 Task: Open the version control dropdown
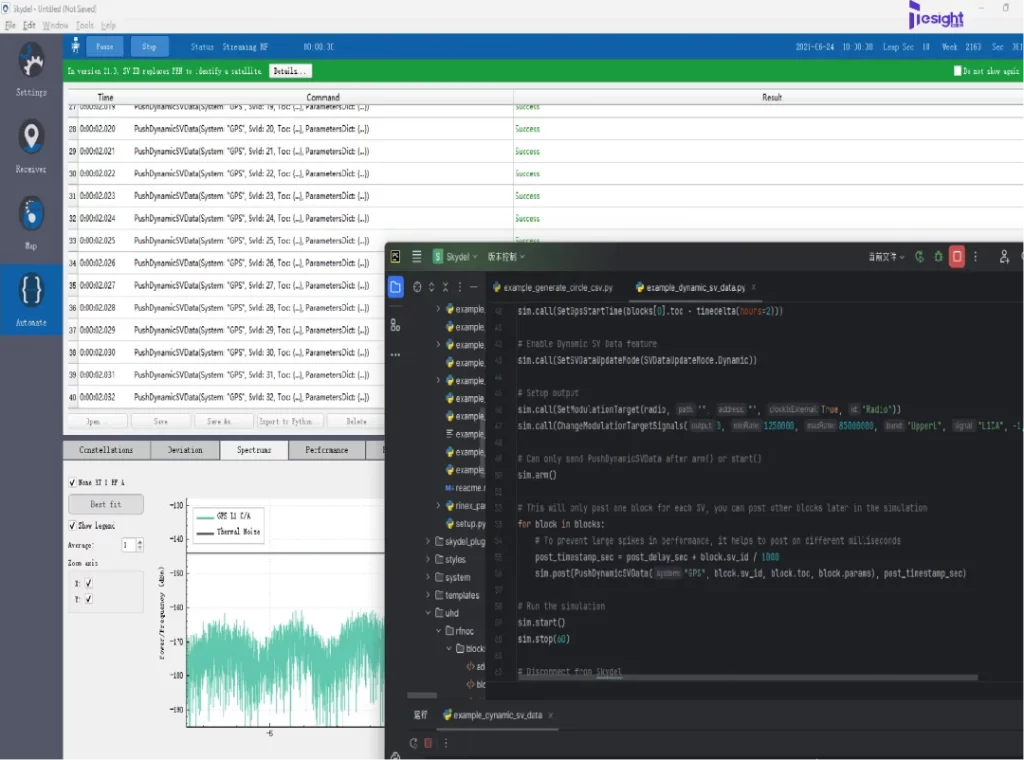[506, 257]
